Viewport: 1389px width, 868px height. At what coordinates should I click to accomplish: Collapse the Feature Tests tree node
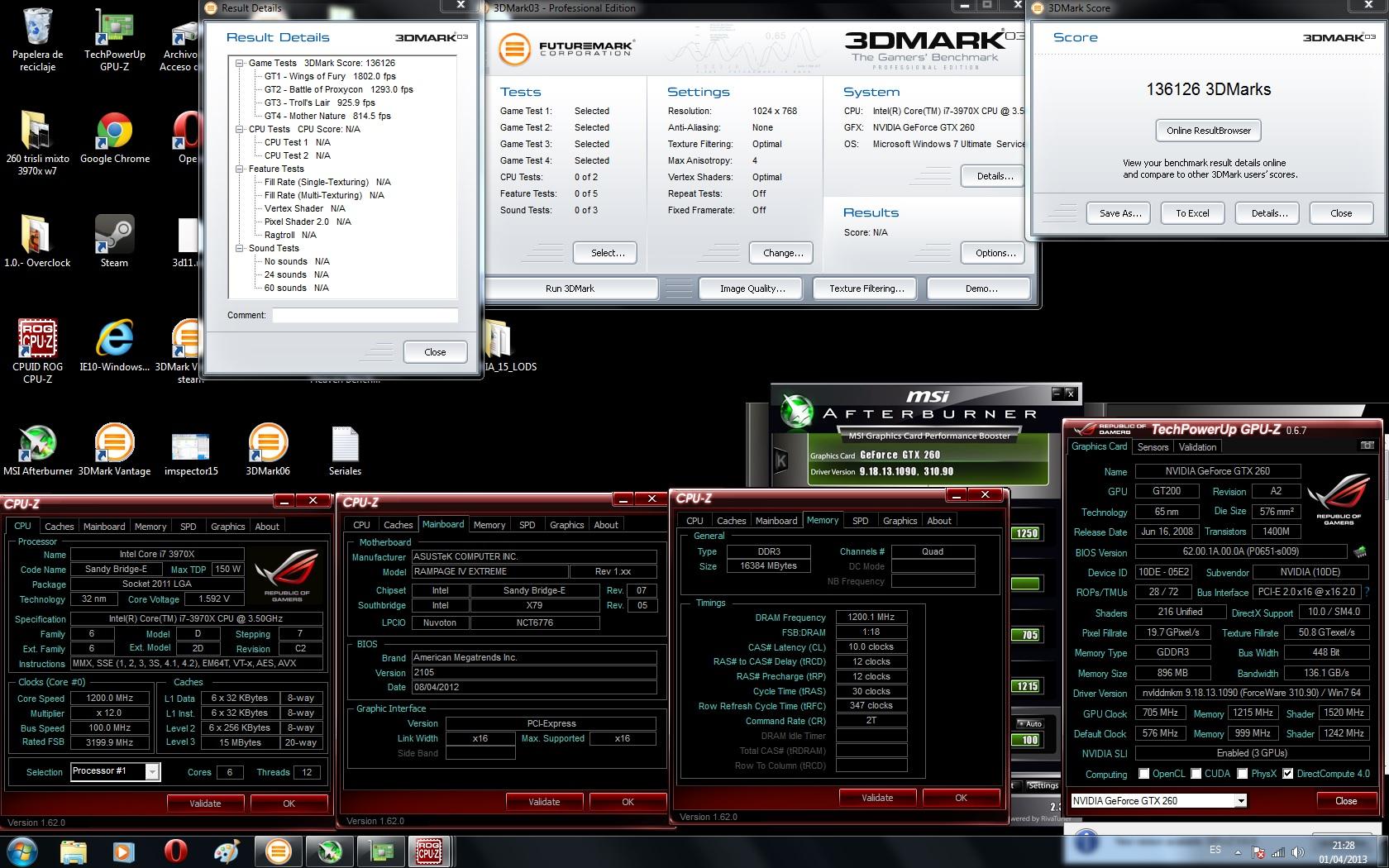pyautogui.click(x=240, y=169)
